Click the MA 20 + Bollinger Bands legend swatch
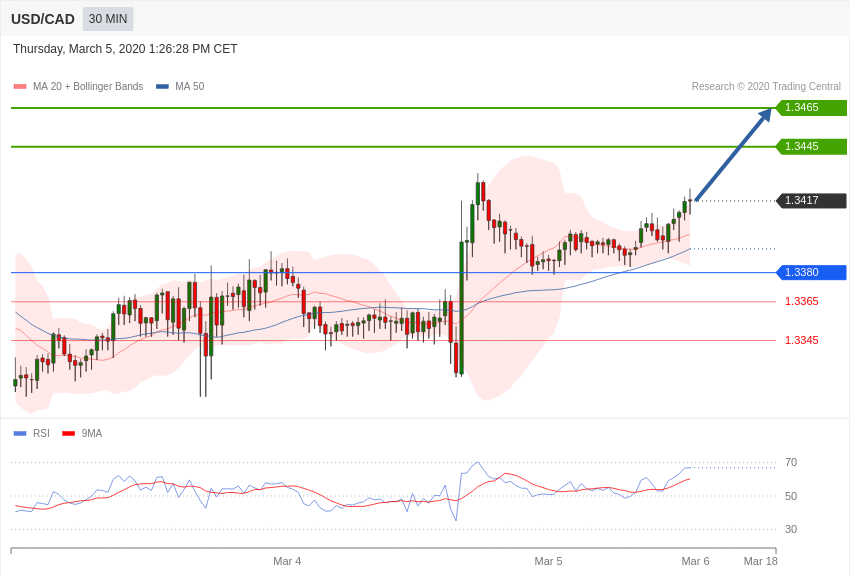850x576 pixels. click(20, 86)
